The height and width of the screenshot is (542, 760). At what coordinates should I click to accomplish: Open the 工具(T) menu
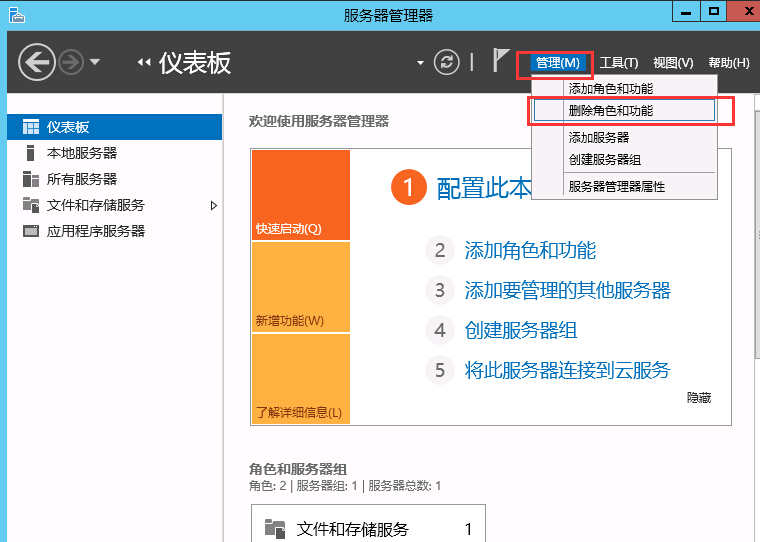tap(618, 63)
